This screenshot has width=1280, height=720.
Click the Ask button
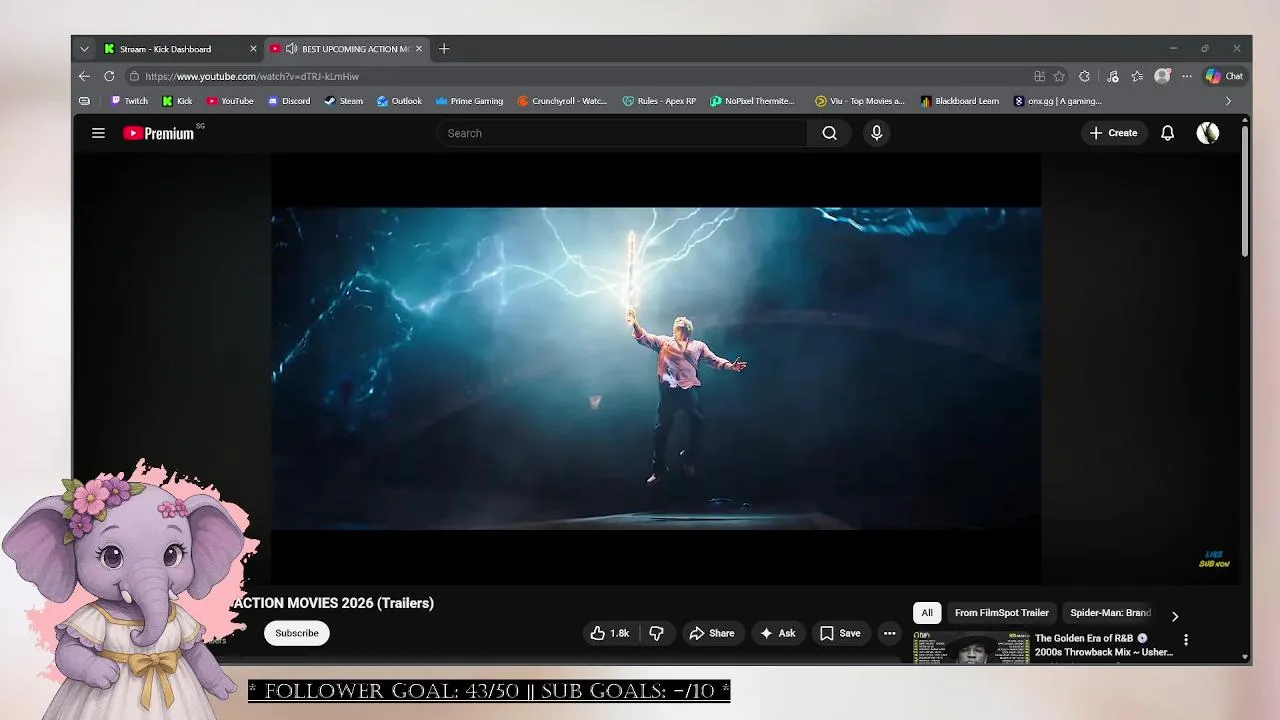click(x=778, y=633)
